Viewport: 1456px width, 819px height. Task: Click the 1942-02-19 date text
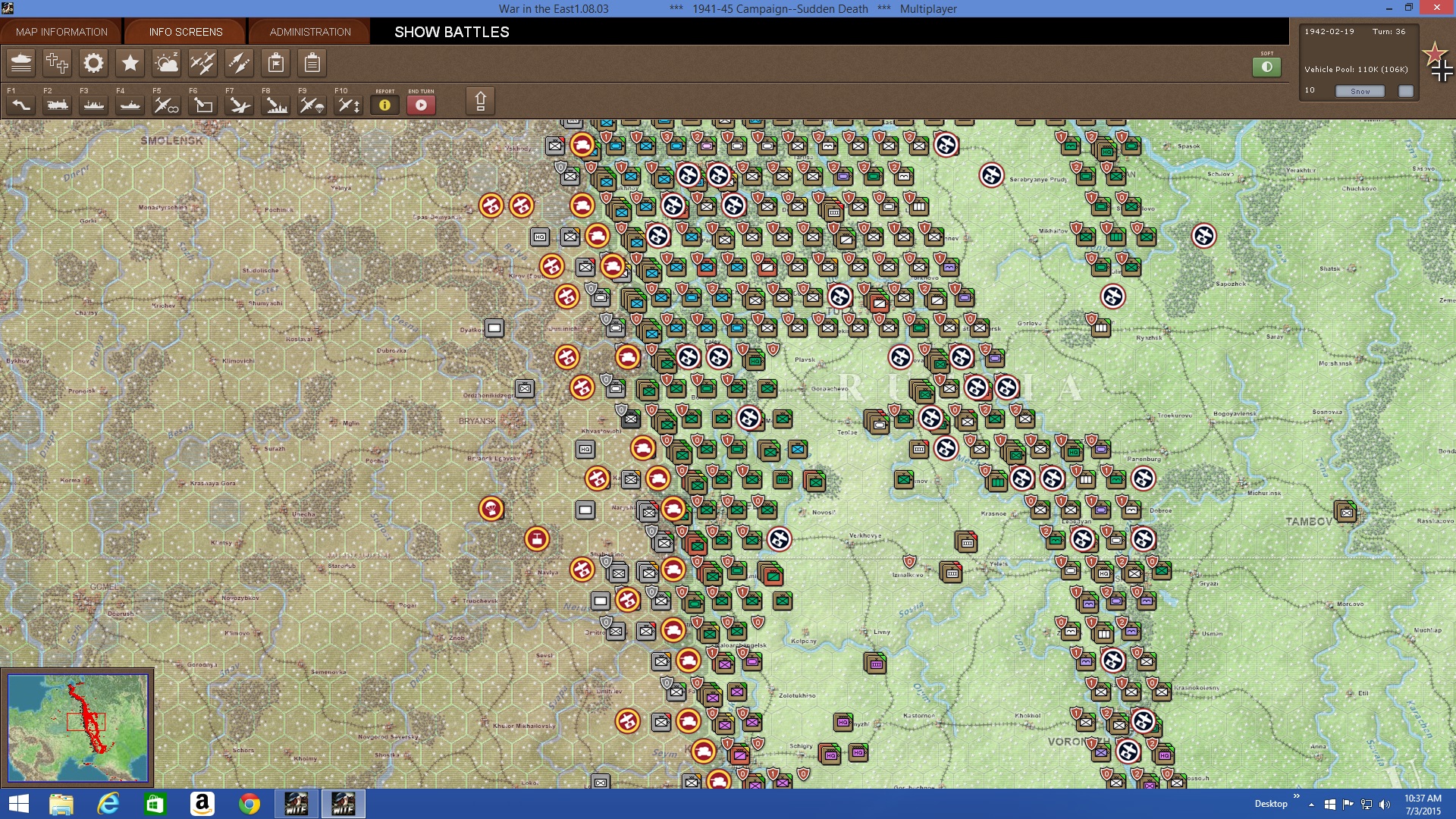click(x=1329, y=32)
